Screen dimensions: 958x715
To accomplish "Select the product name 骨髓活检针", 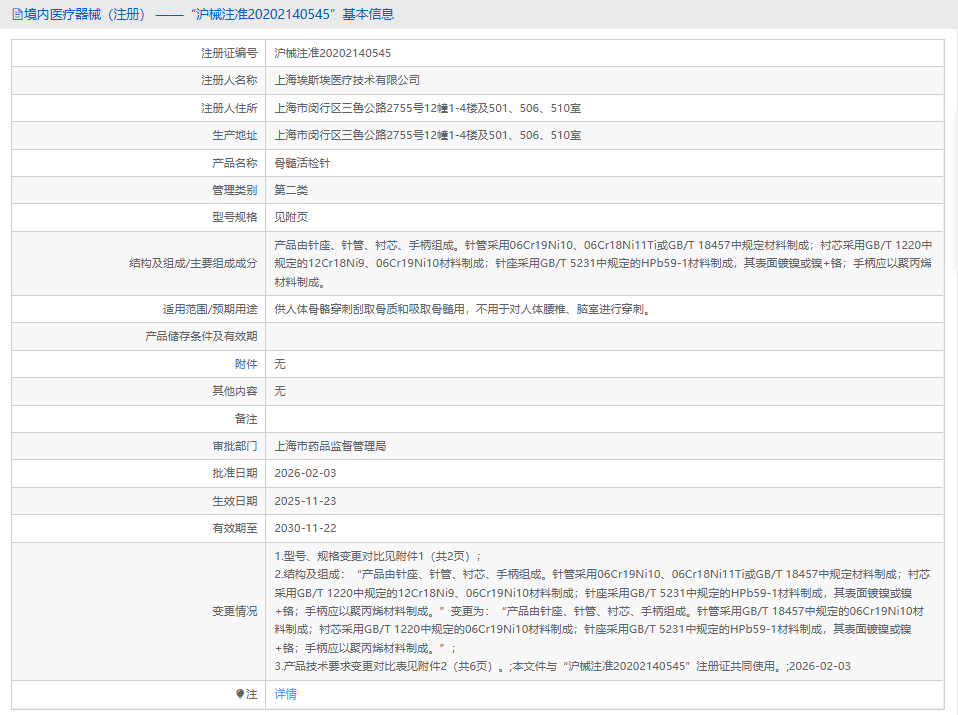I will (302, 163).
